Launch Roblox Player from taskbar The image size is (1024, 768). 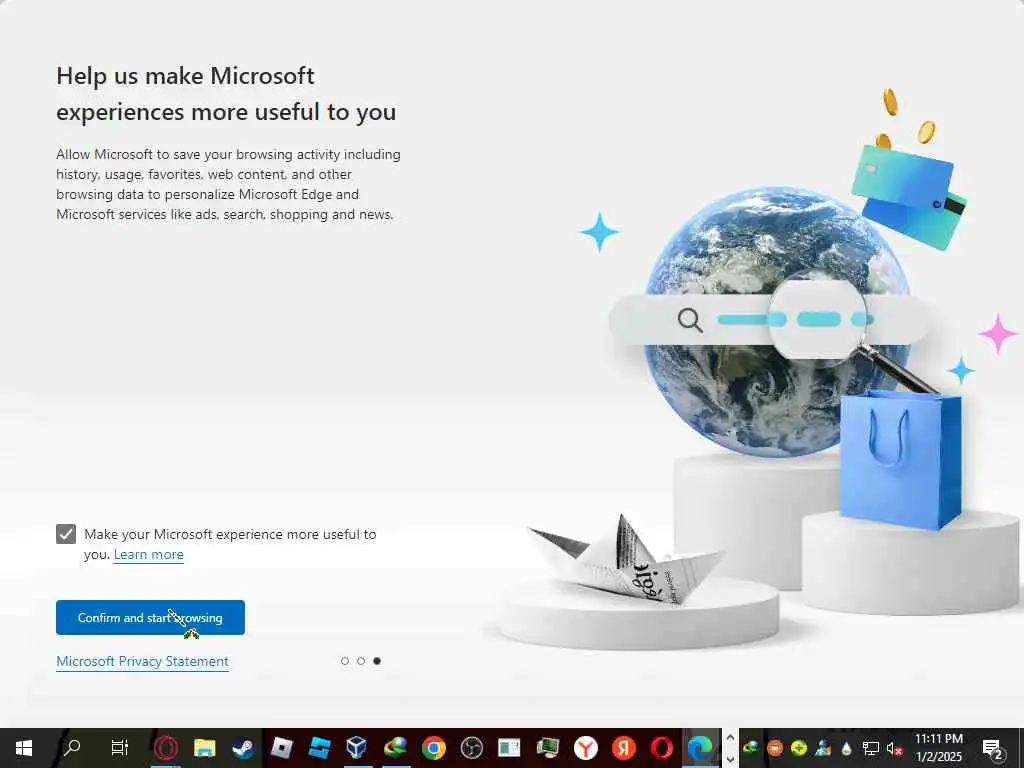click(281, 747)
